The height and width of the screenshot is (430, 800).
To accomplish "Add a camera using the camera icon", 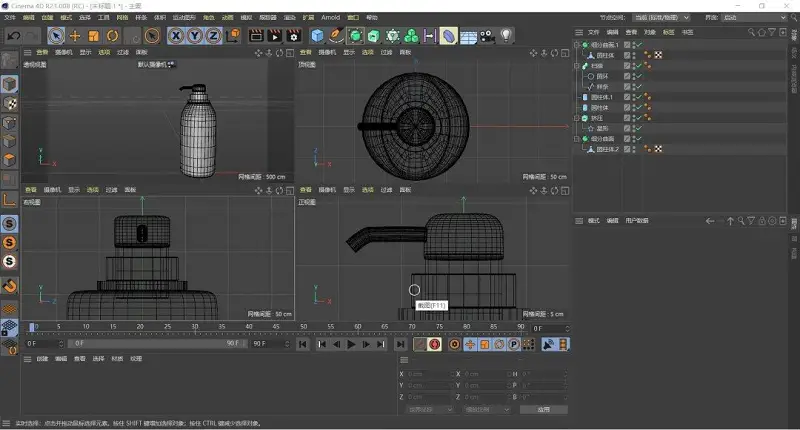I will [x=487, y=36].
